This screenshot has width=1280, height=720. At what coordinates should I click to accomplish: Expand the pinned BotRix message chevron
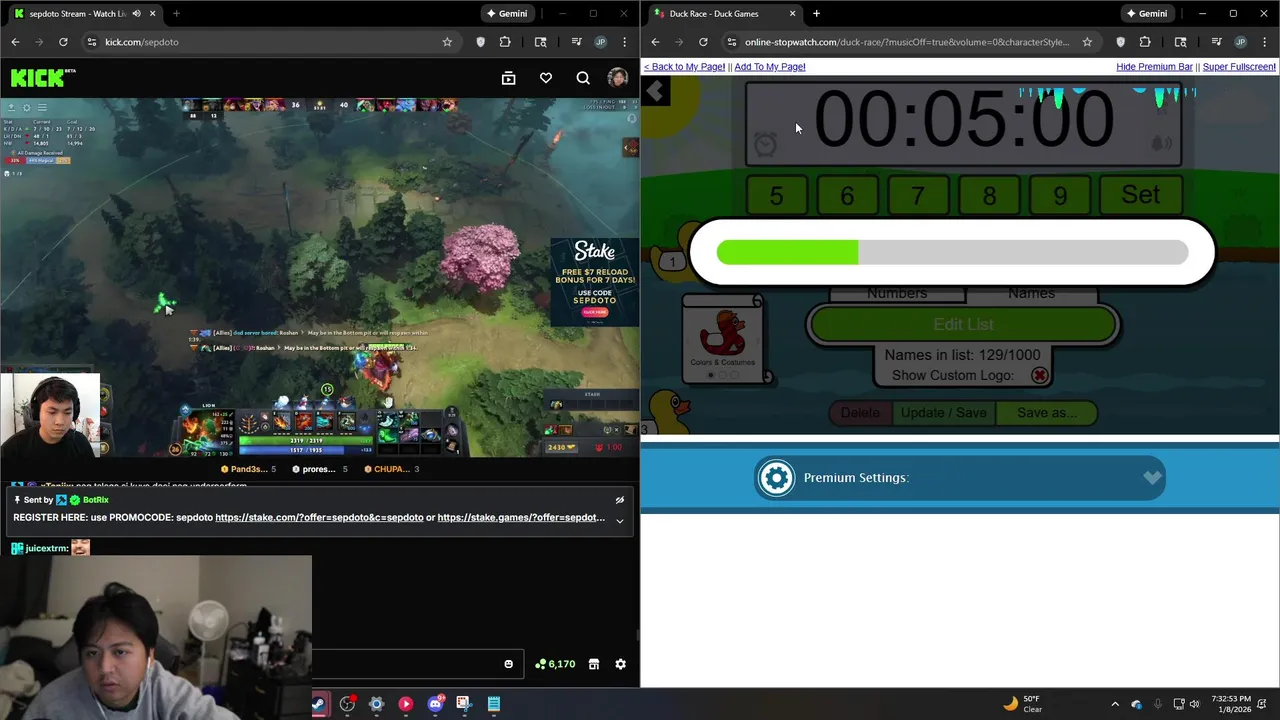619,520
